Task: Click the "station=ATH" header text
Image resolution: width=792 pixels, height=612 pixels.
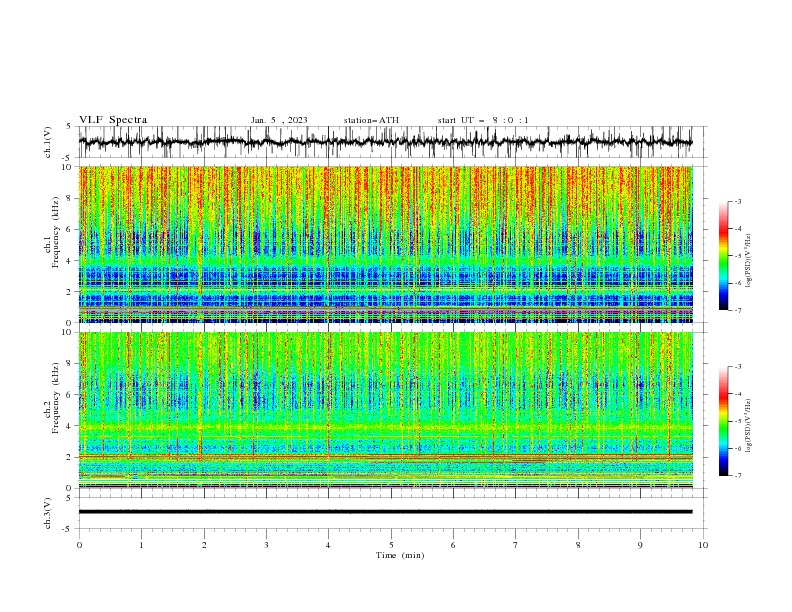Action: (371, 120)
